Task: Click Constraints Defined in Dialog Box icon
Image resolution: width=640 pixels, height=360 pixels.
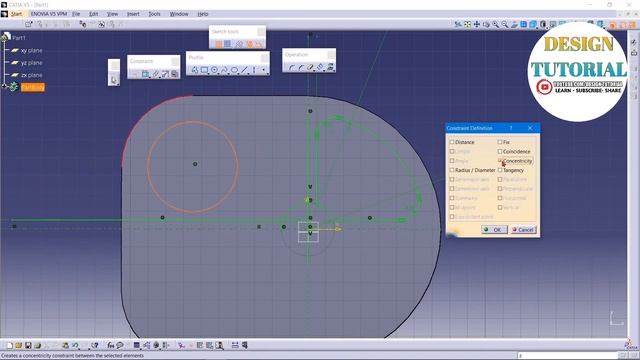Action: tap(135, 74)
